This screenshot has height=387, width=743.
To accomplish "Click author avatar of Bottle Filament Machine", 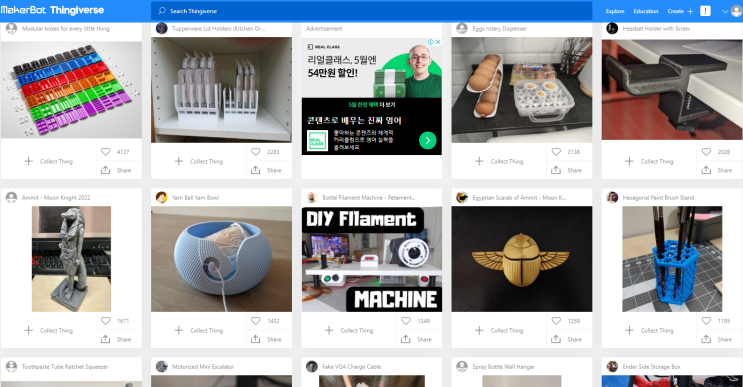I will pos(312,198).
